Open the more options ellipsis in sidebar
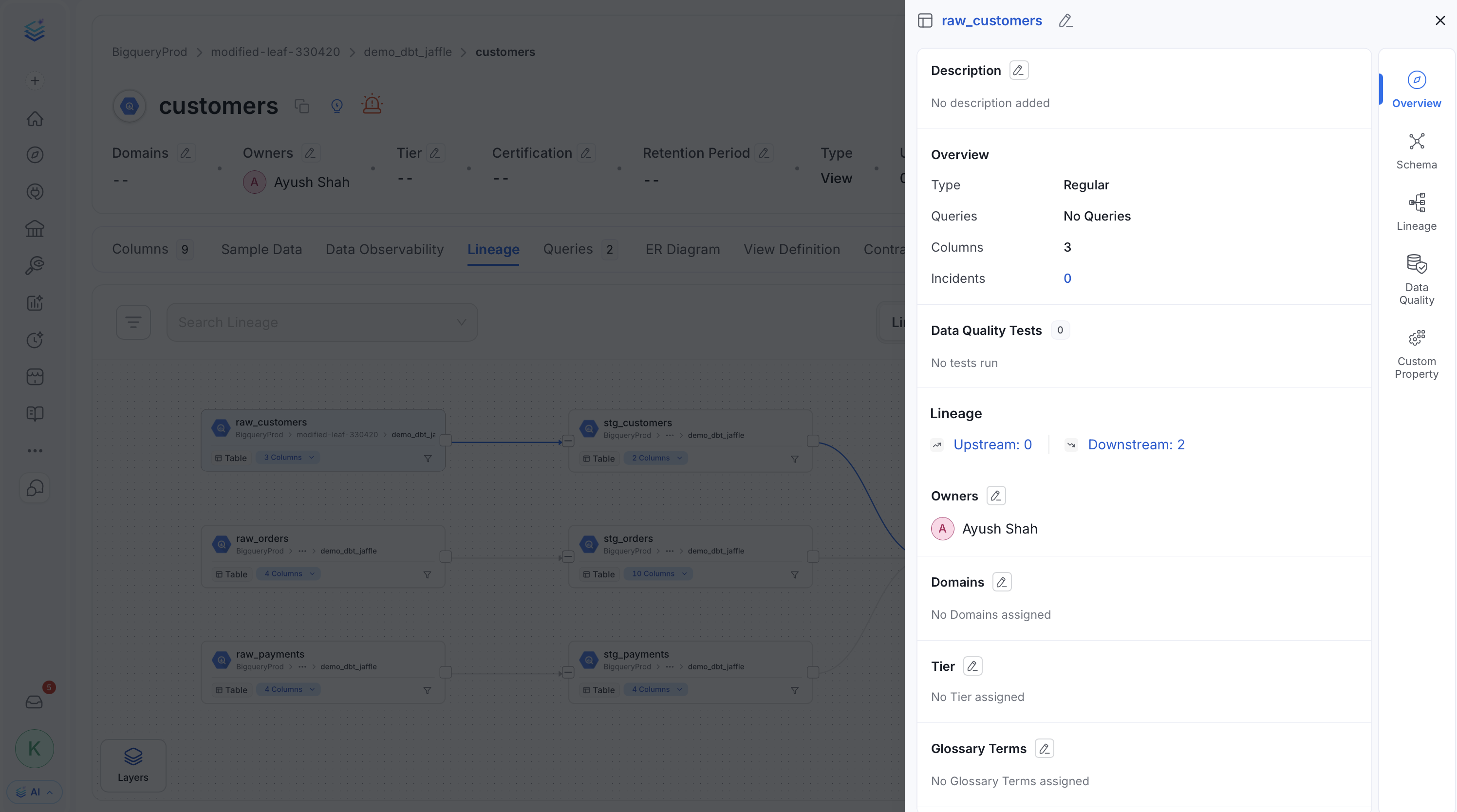The image size is (1457, 812). point(35,451)
